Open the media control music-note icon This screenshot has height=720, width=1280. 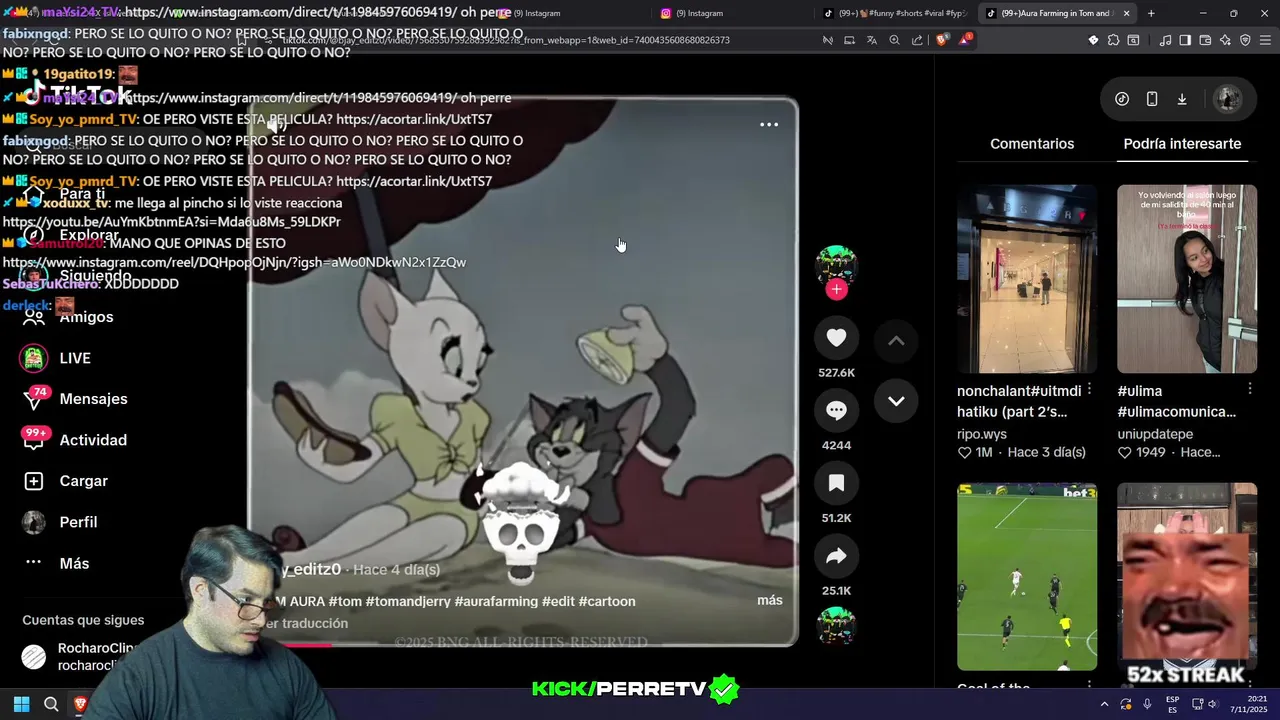click(x=1165, y=40)
